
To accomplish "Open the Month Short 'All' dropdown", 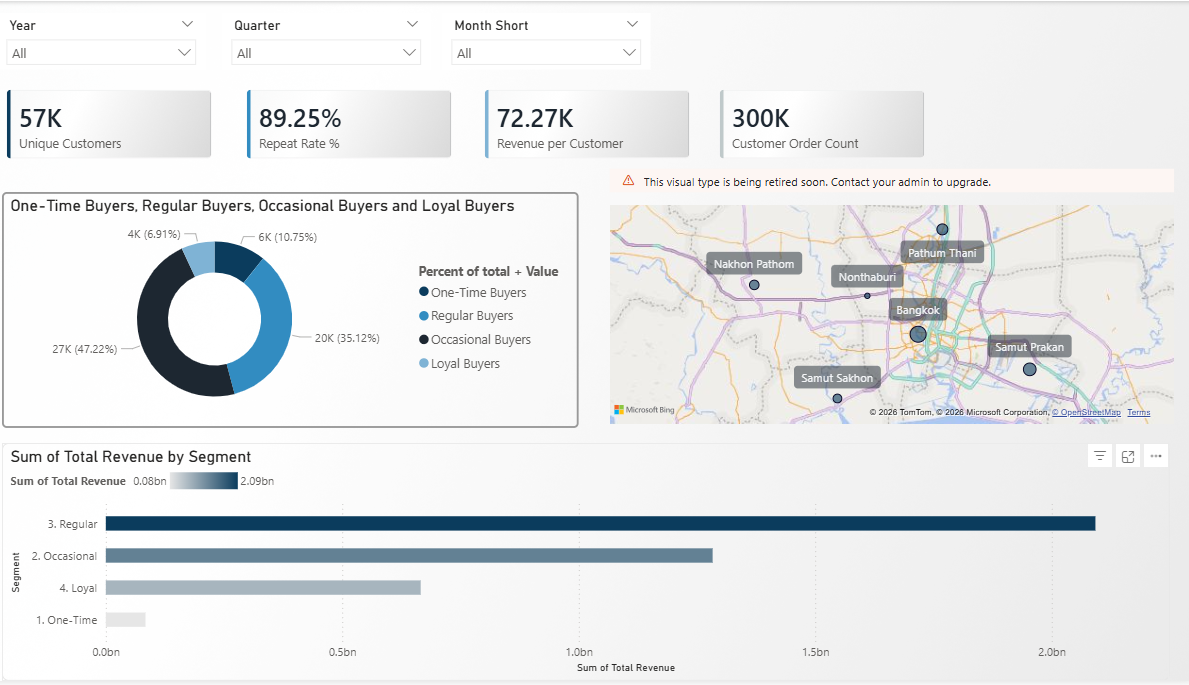I will point(545,52).
